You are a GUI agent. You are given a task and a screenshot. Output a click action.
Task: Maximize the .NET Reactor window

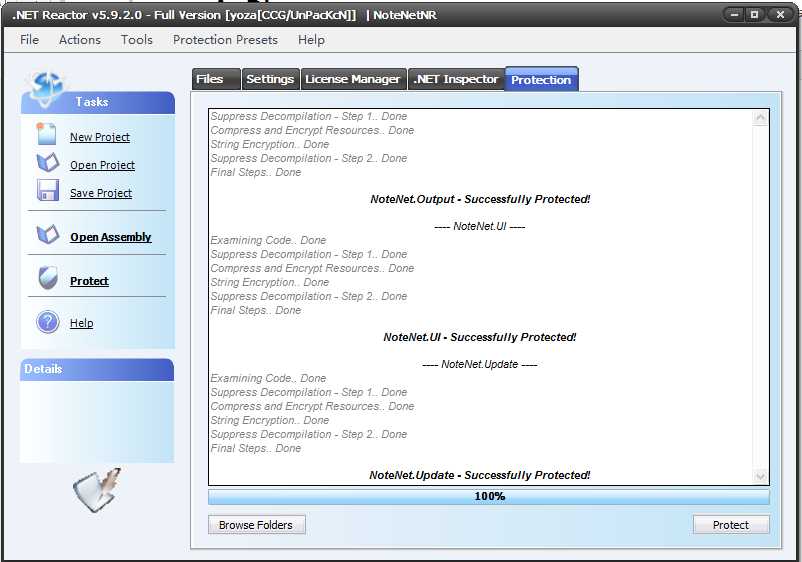754,15
